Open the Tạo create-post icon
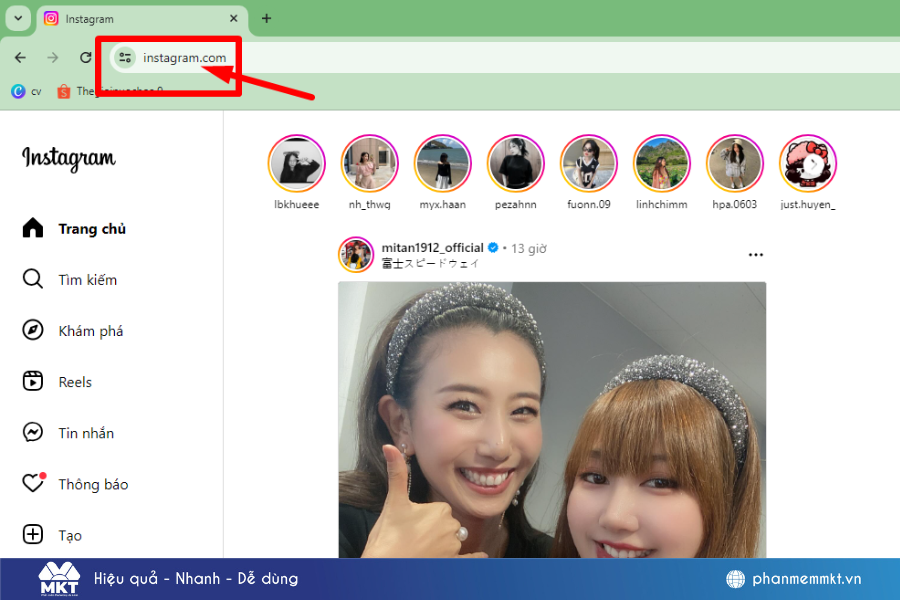This screenshot has width=900, height=600. coord(33,534)
